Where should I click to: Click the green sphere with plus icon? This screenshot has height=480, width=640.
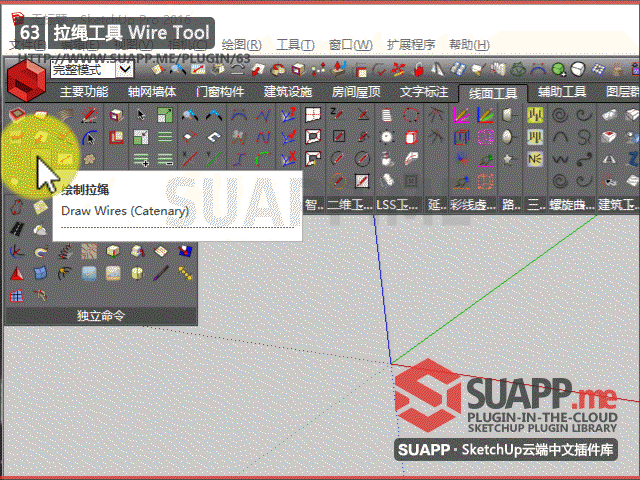[x=559, y=69]
